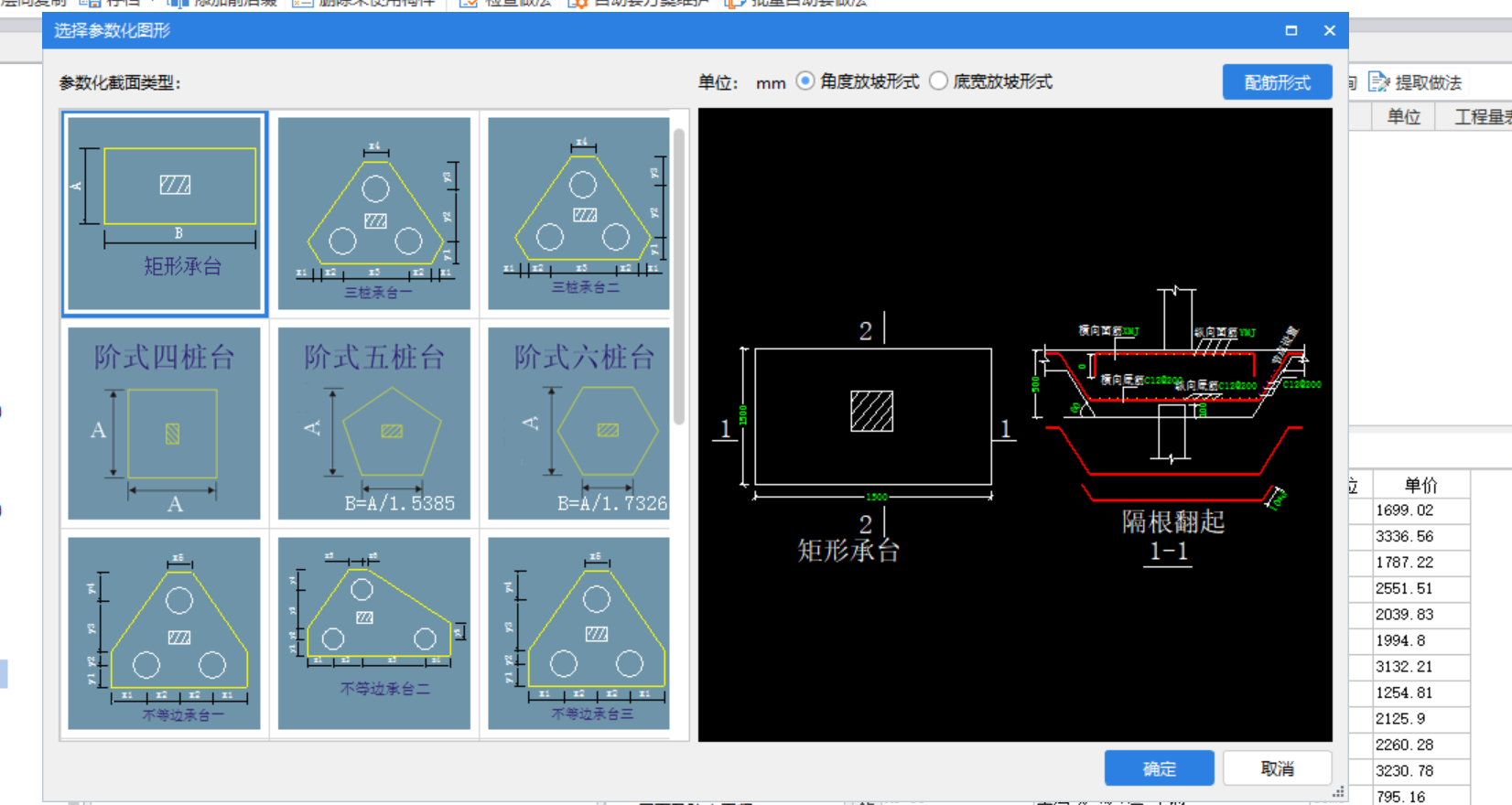The width and height of the screenshot is (1512, 805).
Task: Select the 三桩承台二 section thumbnail
Action: [x=578, y=213]
